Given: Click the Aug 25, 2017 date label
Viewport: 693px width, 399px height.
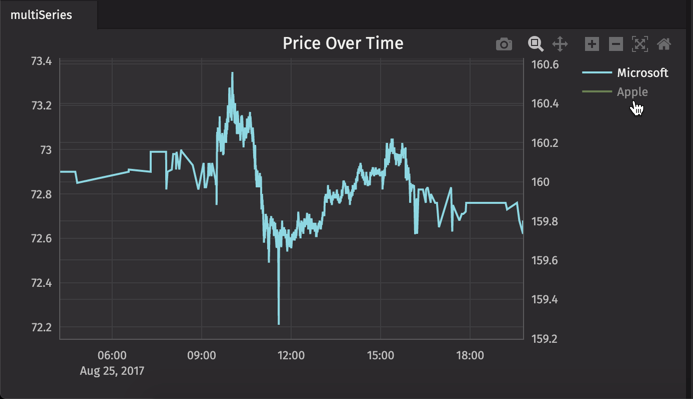Looking at the screenshot, I should click(112, 371).
